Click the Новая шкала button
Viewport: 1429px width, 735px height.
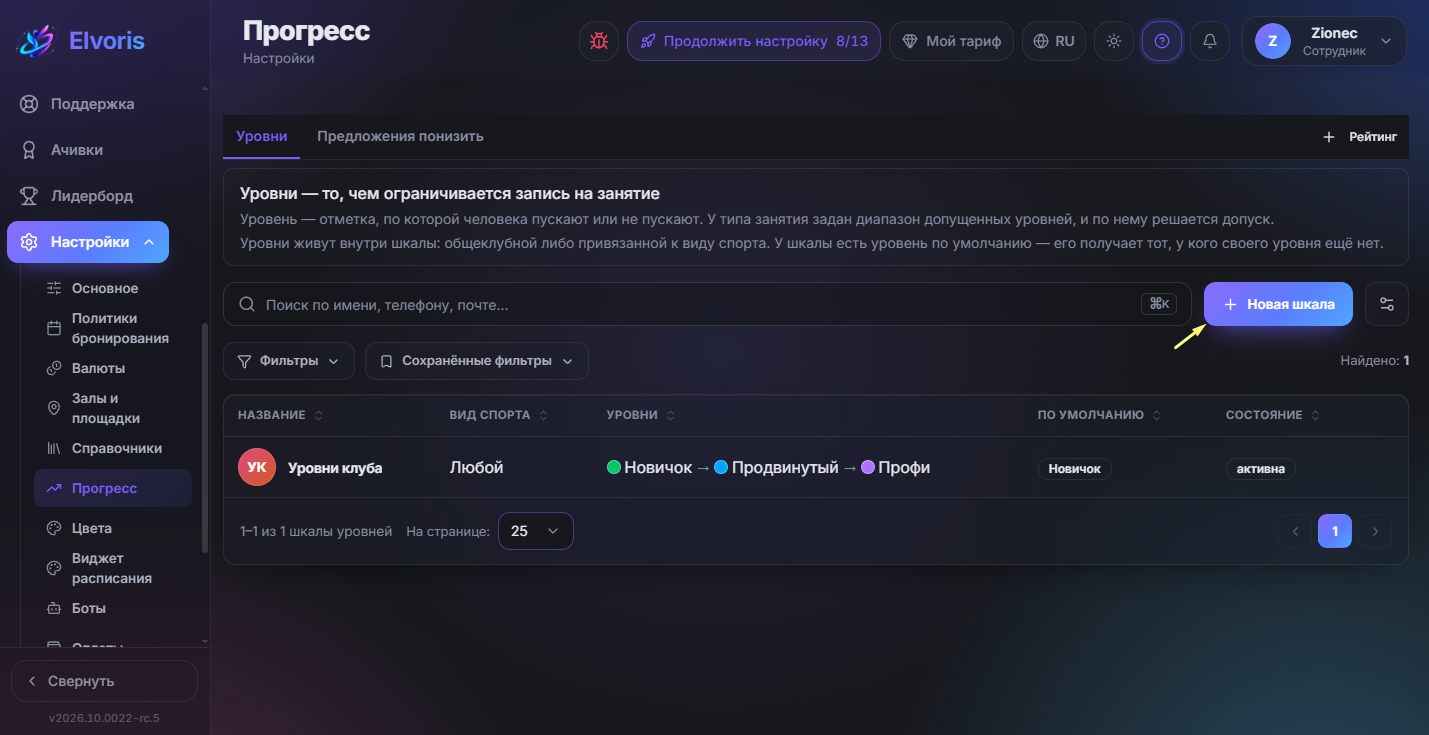pos(1278,304)
